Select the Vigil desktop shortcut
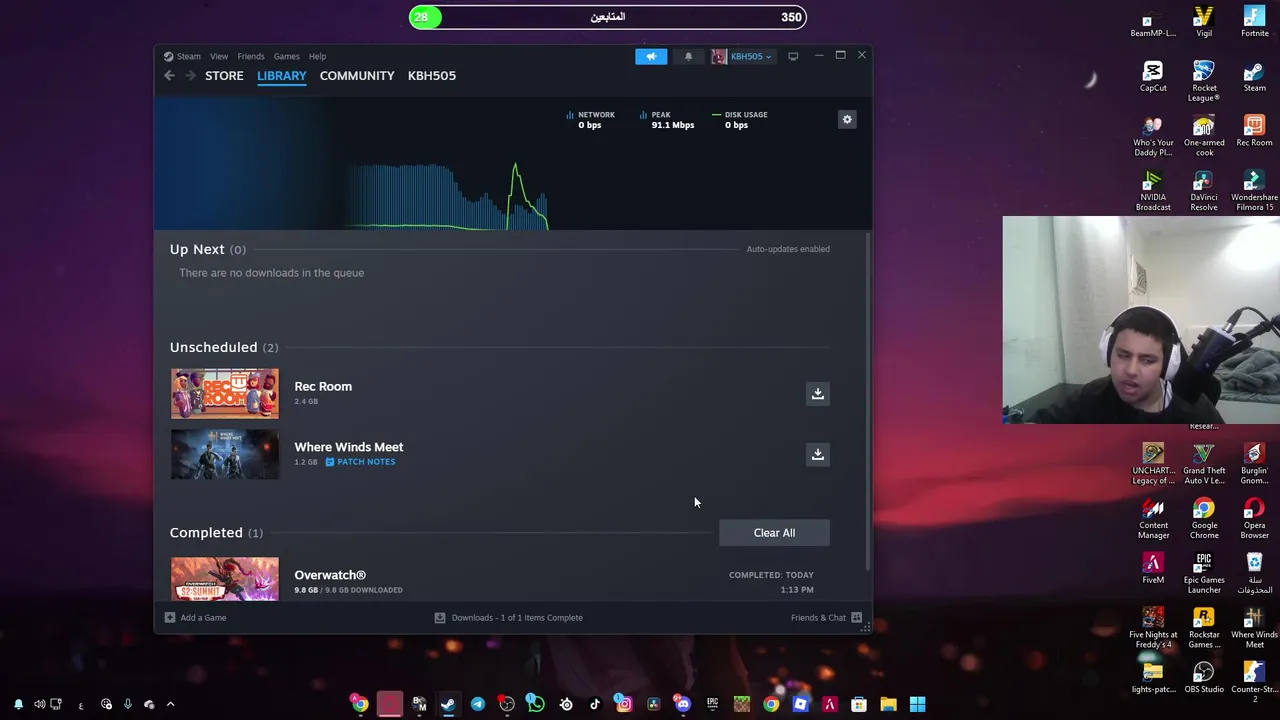 point(1204,22)
